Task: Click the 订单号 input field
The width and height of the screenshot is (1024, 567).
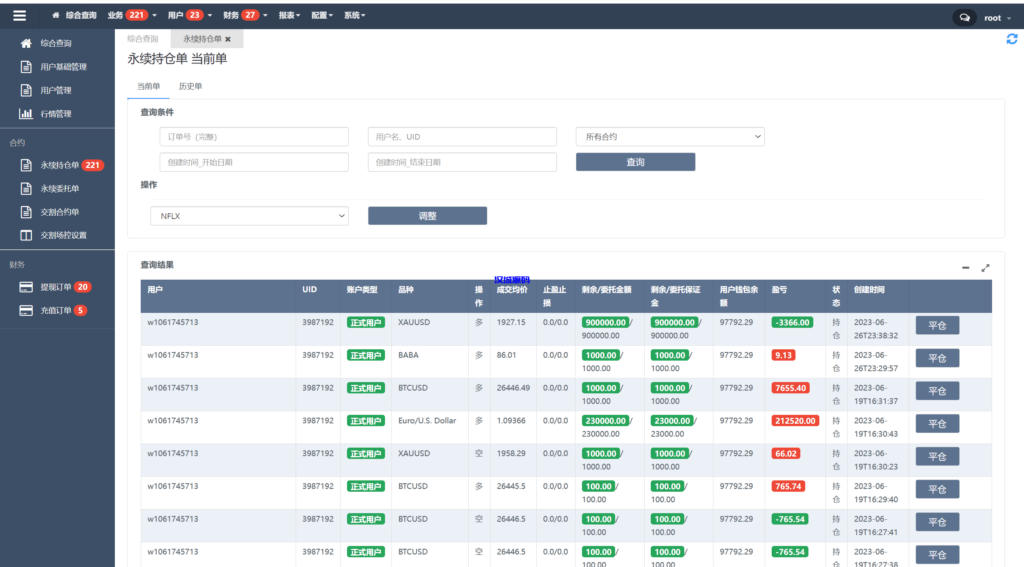Action: pos(254,136)
